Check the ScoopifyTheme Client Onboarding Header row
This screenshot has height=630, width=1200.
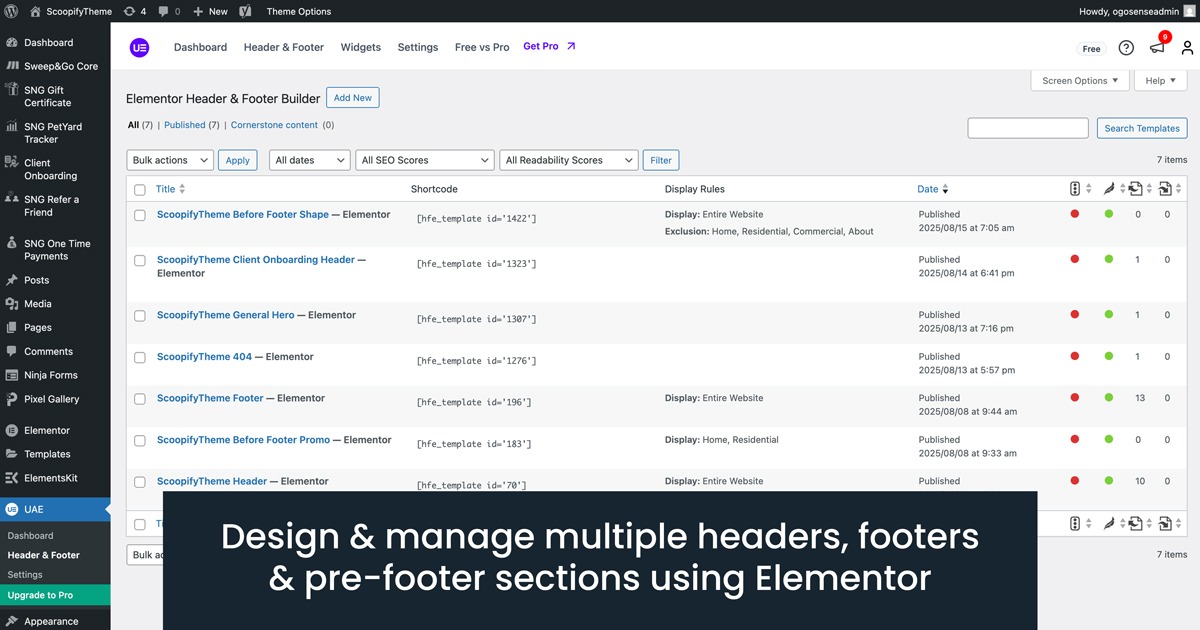[140, 260]
